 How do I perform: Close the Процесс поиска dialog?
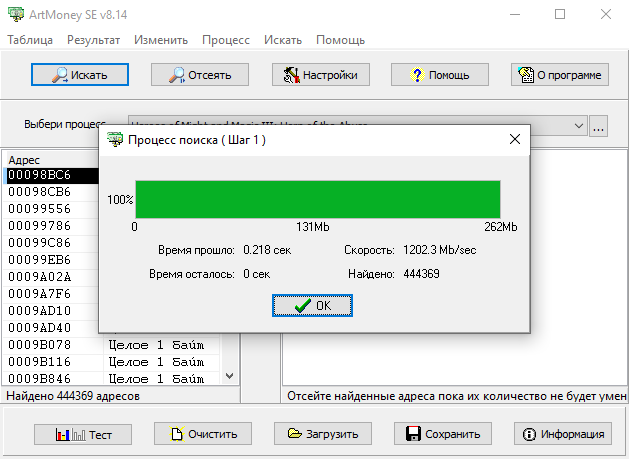(x=515, y=139)
